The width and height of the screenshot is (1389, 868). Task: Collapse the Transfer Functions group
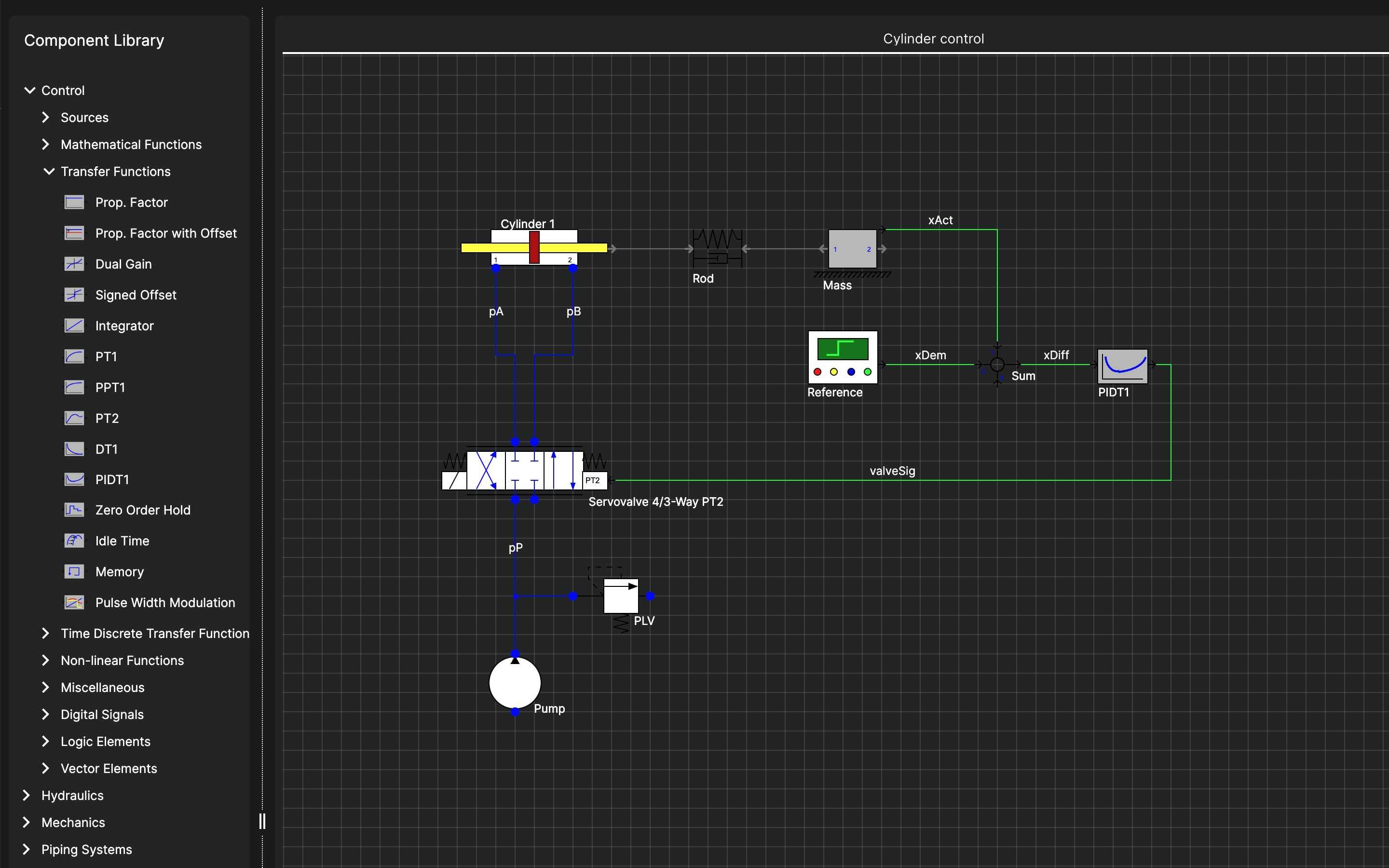pyautogui.click(x=49, y=172)
